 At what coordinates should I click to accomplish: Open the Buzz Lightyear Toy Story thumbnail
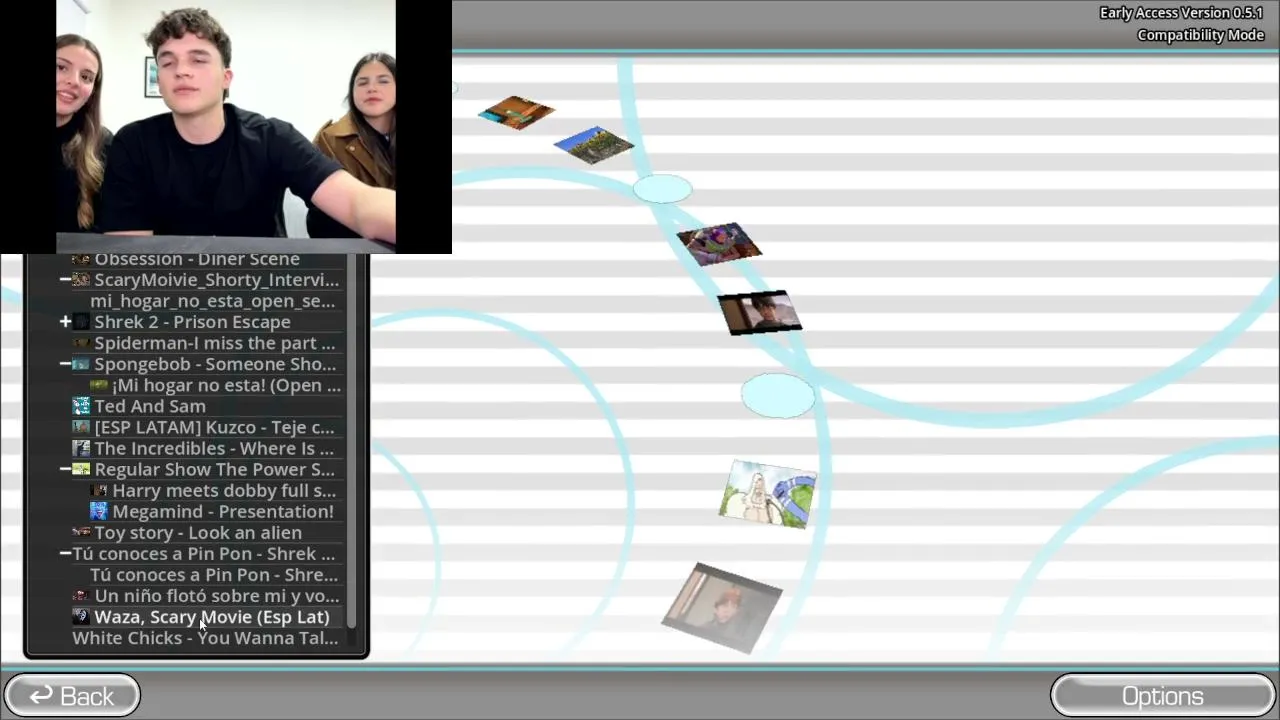(x=720, y=243)
